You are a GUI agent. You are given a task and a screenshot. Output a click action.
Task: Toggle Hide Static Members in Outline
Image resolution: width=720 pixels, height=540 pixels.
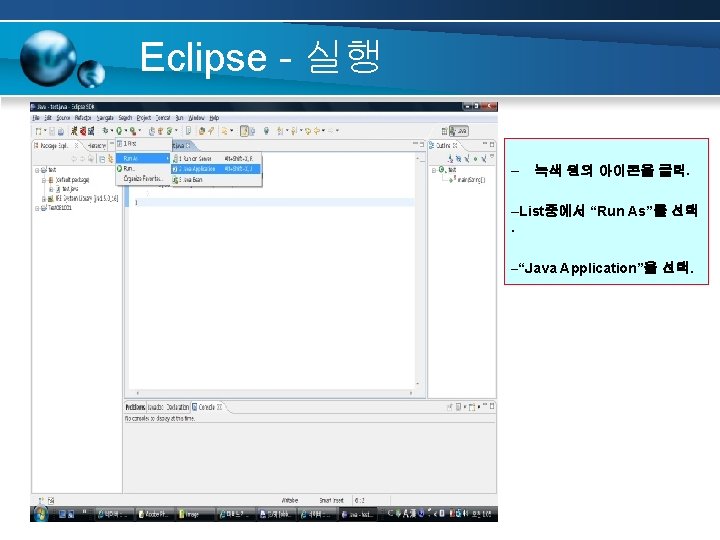[467, 159]
